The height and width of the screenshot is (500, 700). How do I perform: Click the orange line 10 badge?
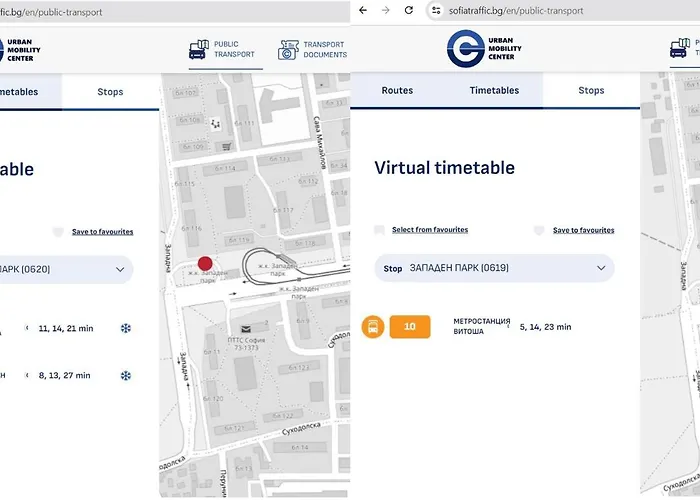pyautogui.click(x=410, y=326)
